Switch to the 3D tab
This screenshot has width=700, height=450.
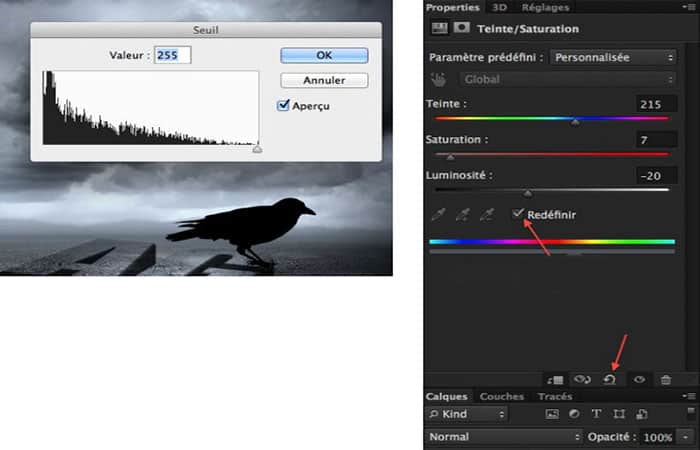[x=499, y=7]
